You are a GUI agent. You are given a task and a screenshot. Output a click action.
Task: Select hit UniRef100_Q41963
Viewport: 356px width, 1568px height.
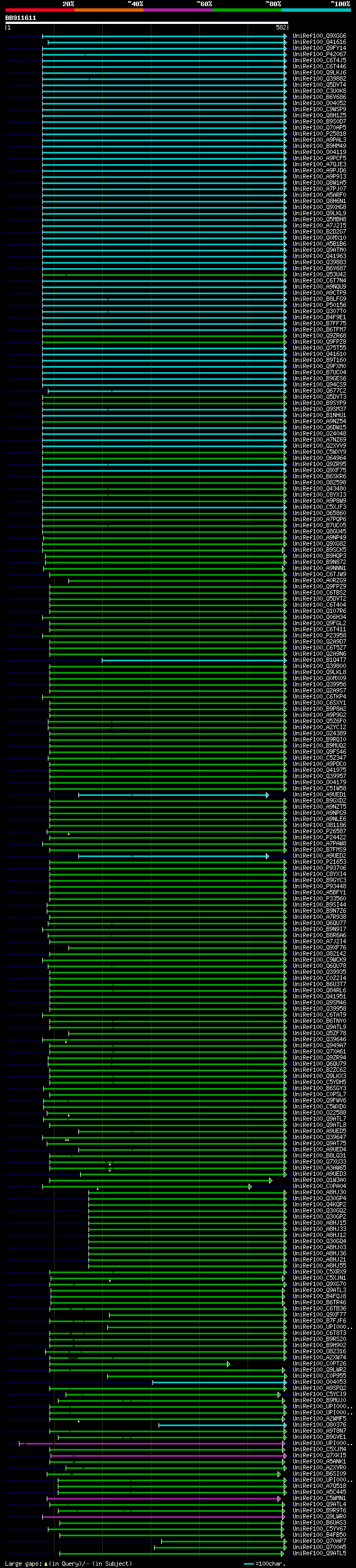(x=319, y=256)
